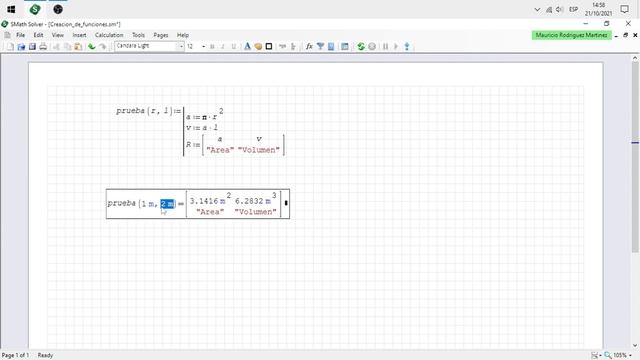This screenshot has width=640, height=360.
Task: Toggle italic formatting
Action: [x=223, y=47]
